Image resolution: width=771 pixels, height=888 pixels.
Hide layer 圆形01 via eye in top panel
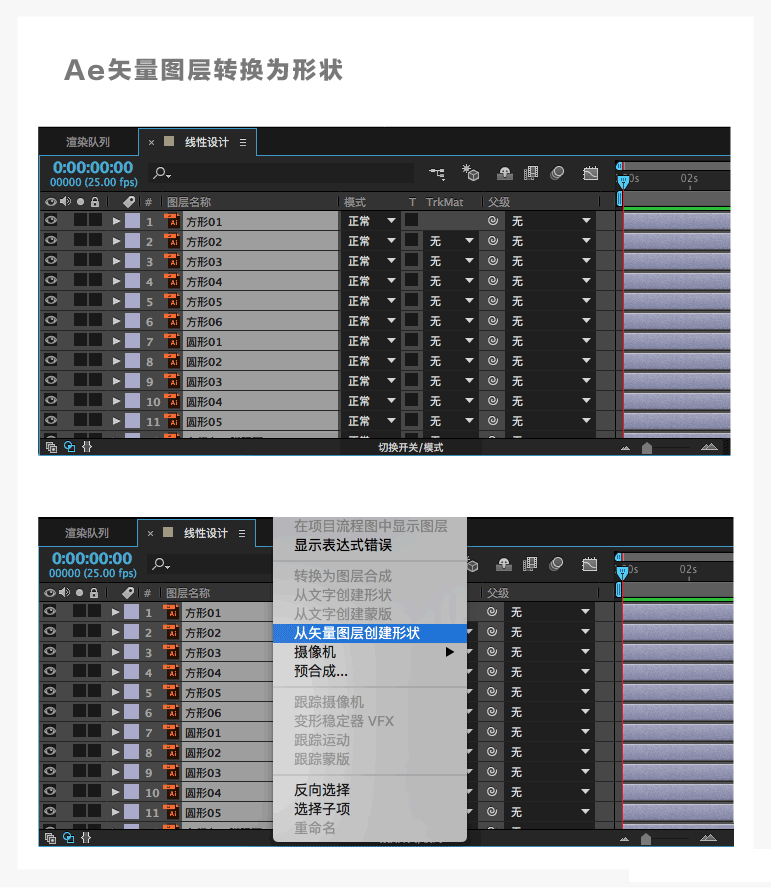pyautogui.click(x=51, y=340)
